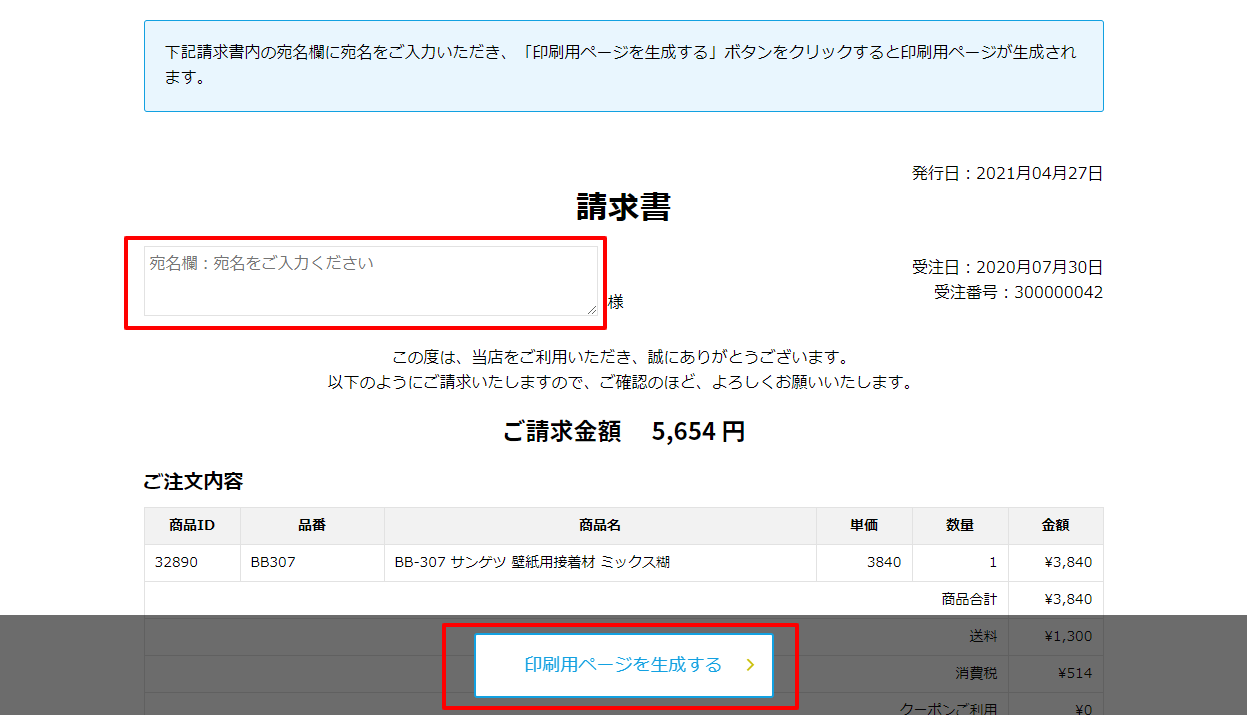This screenshot has width=1247, height=715.
Task: Click the ご注文内容 section heading
Action: tap(193, 481)
